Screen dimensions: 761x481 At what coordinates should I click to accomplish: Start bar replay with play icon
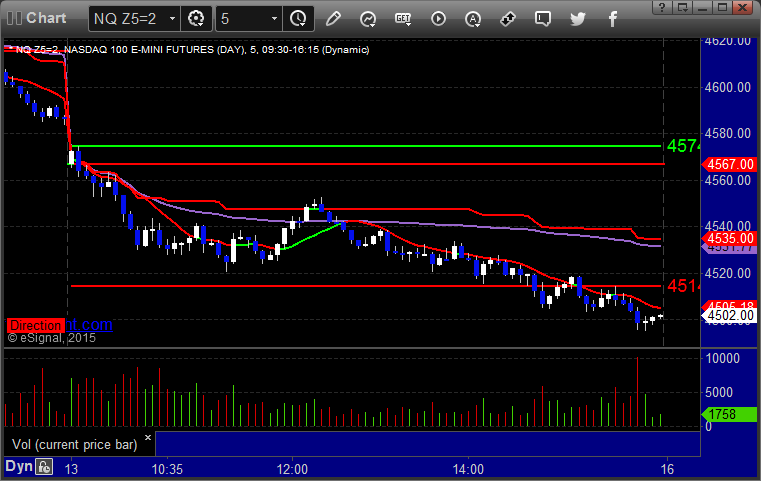pos(438,19)
